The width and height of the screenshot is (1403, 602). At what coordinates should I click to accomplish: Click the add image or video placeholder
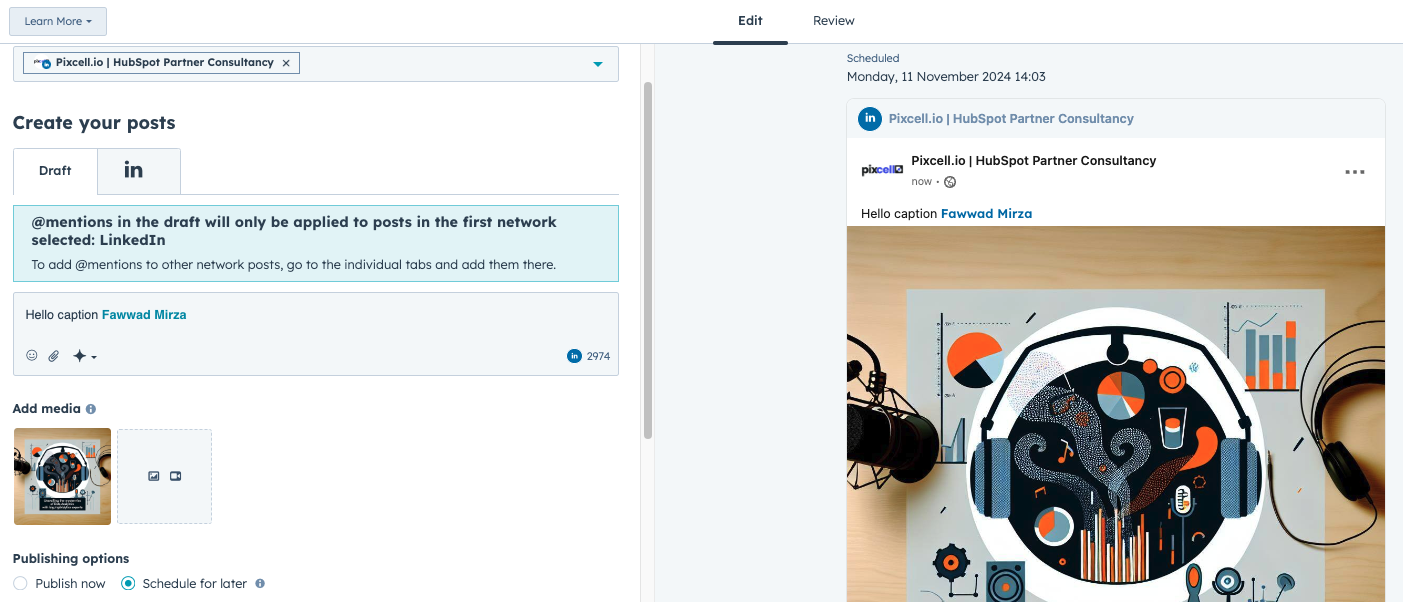coord(164,476)
